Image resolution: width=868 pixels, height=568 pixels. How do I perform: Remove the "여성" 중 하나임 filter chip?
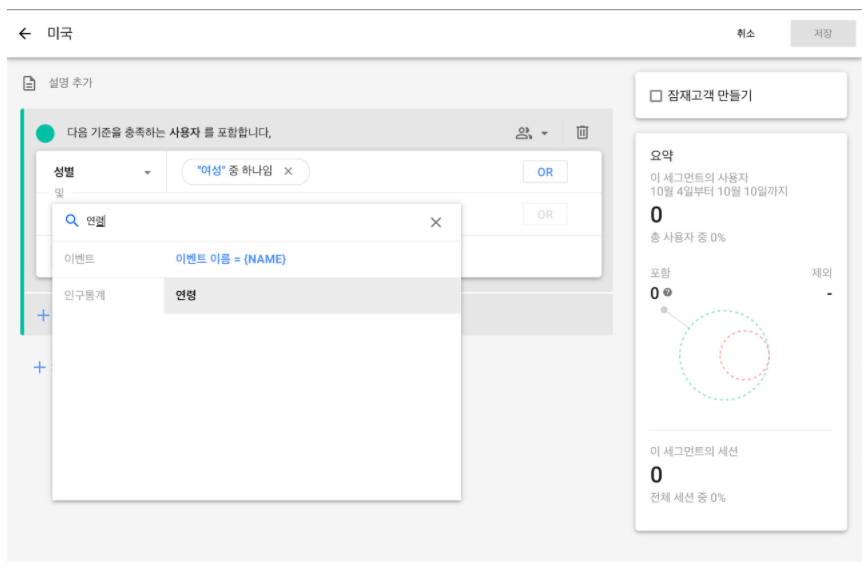288,171
